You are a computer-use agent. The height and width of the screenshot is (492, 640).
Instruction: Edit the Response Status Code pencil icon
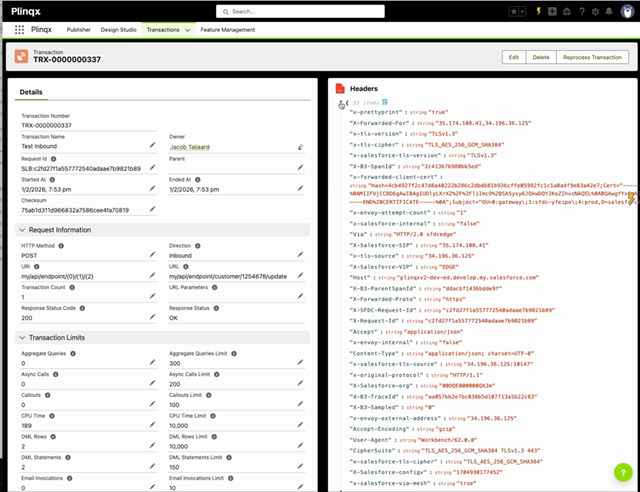pos(152,317)
